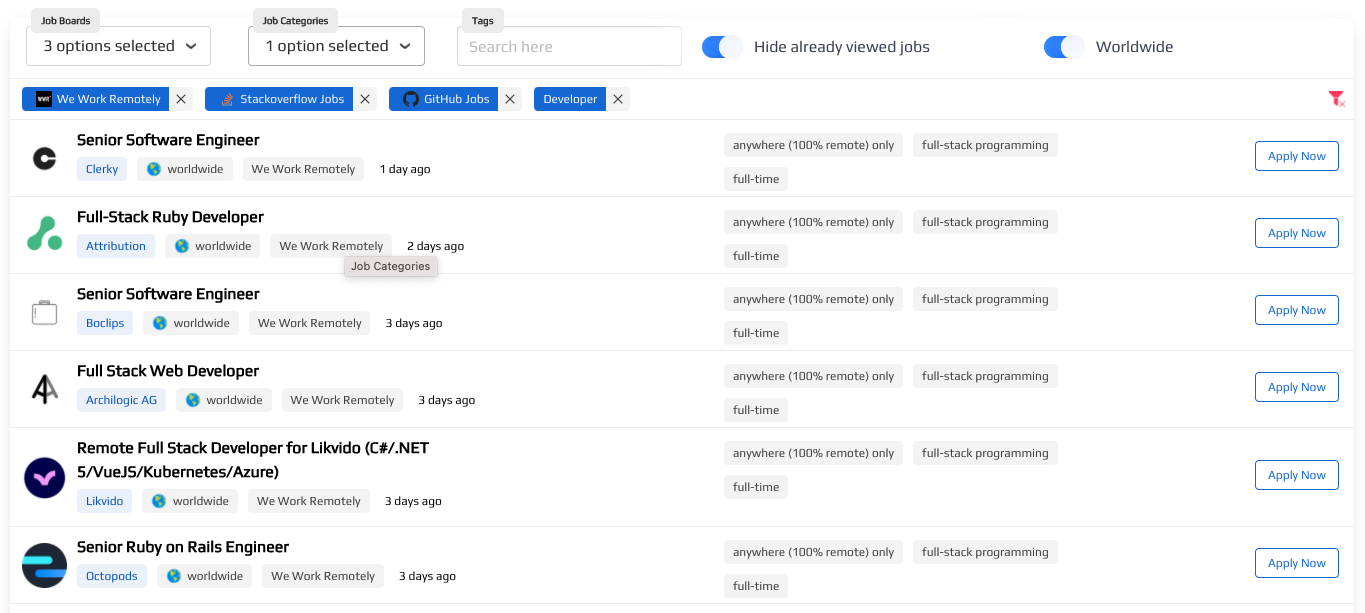The width and height of the screenshot is (1365, 613).
Task: Select the full-stack programming tag for Octopods
Action: (984, 552)
